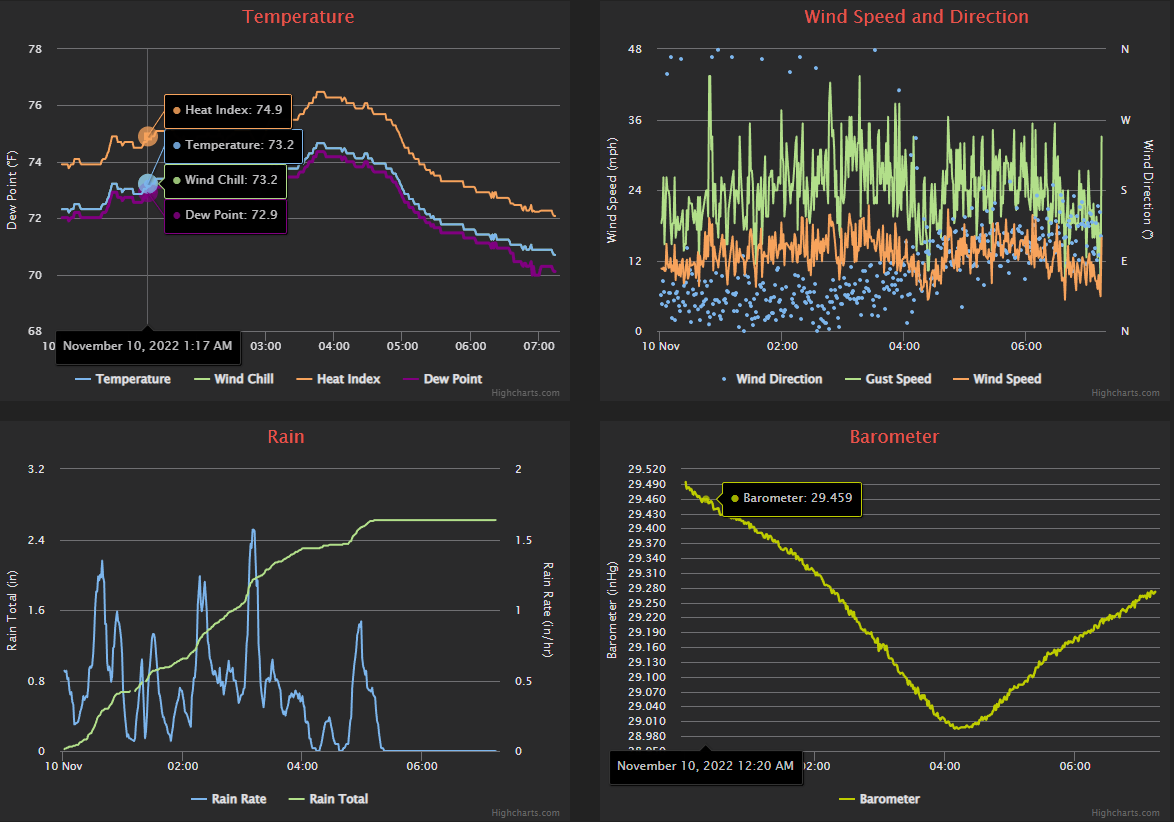Click 04:00 on Rain chart x-axis
The height and width of the screenshot is (822, 1174).
pos(302,766)
